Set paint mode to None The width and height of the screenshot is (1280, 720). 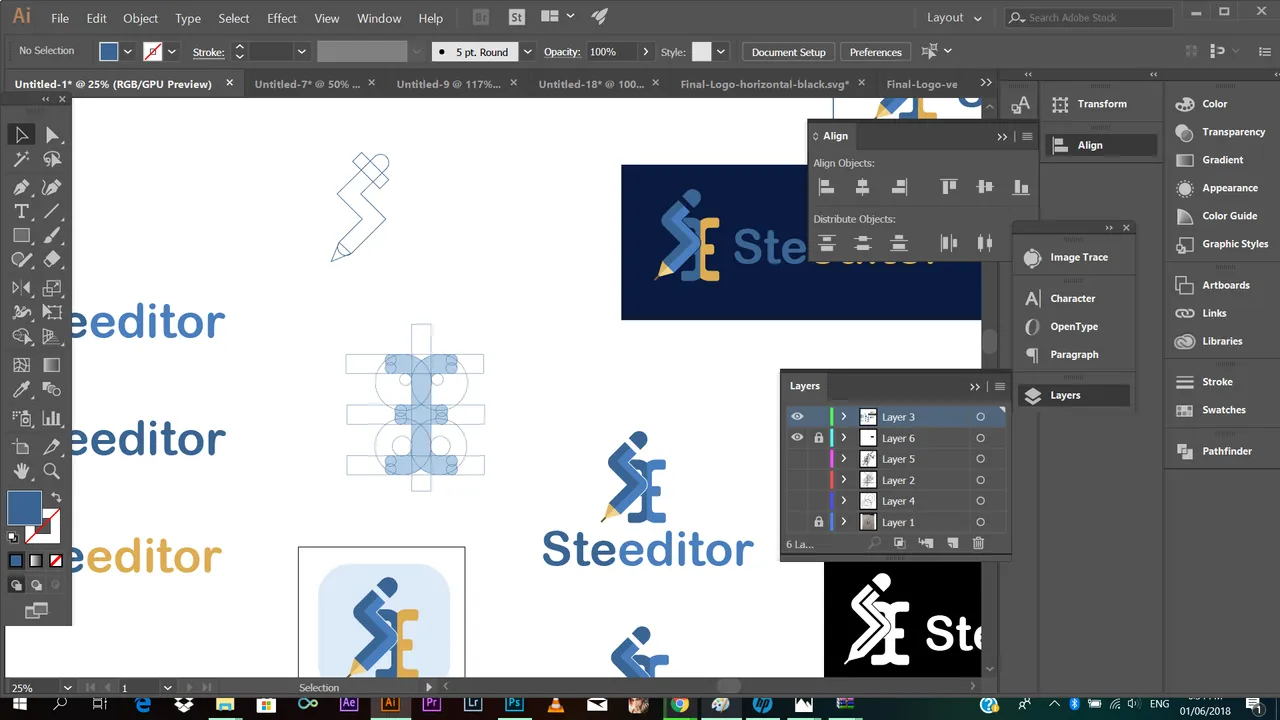tap(56, 561)
